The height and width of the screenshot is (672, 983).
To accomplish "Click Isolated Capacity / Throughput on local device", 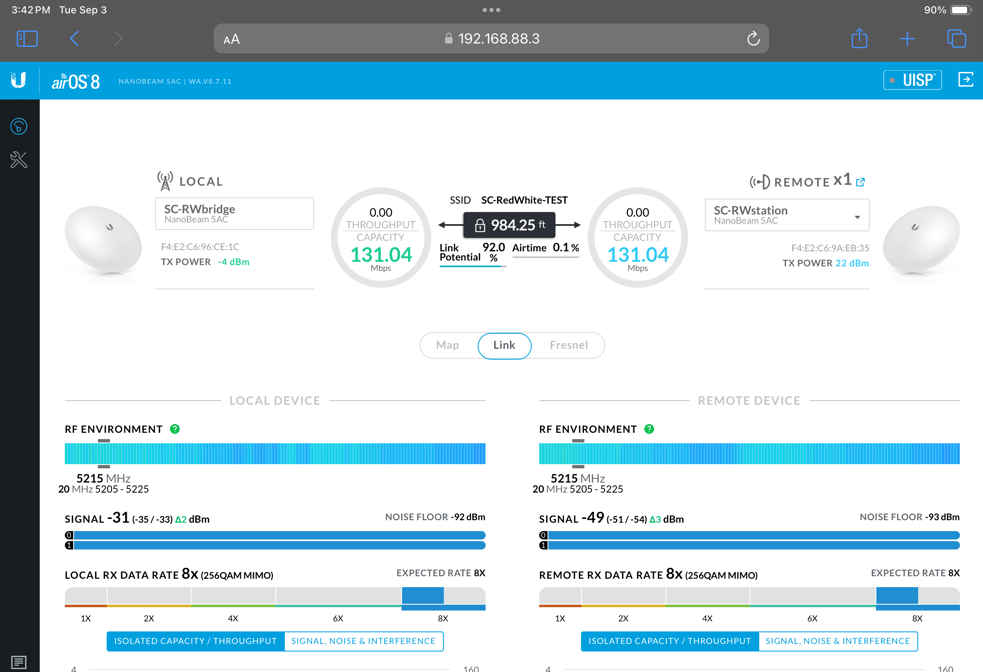I will click(194, 641).
